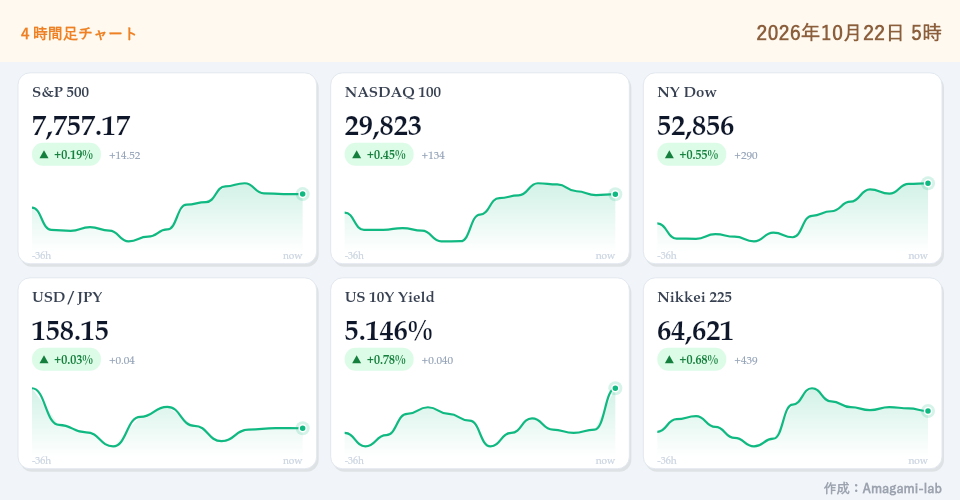Open the US 10Y Yield sparkline chart
Viewport: 960px width, 500px height.
point(481,420)
